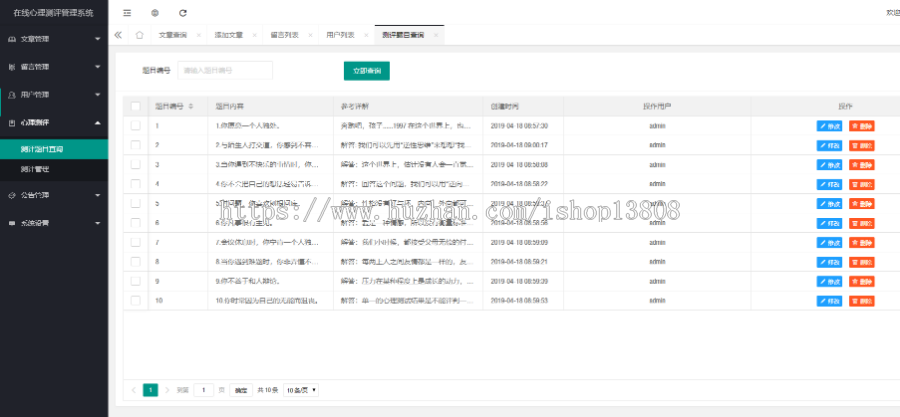The width and height of the screenshot is (900, 417).
Task: Check the checkbox for row 9
Action: (135, 282)
